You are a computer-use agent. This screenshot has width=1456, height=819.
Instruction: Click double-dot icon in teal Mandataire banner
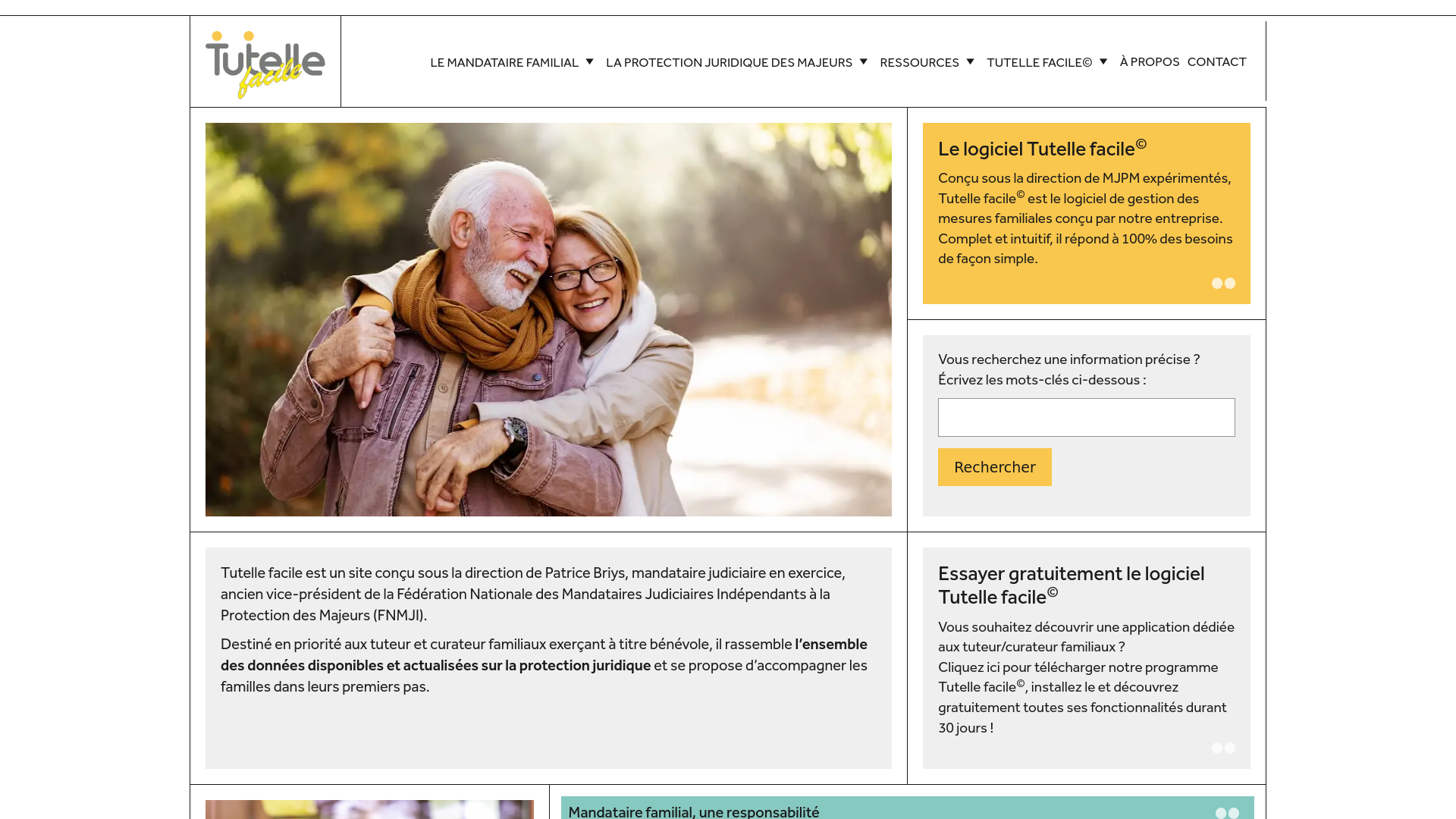pos(1227,812)
